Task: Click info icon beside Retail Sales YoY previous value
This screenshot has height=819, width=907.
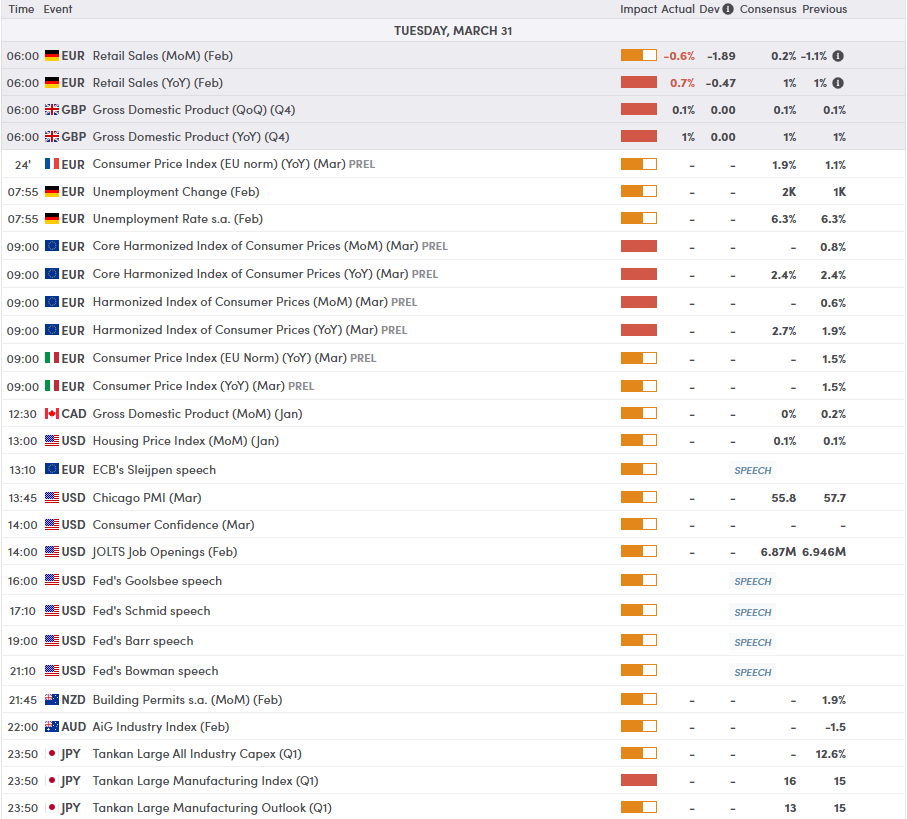Action: [838, 83]
